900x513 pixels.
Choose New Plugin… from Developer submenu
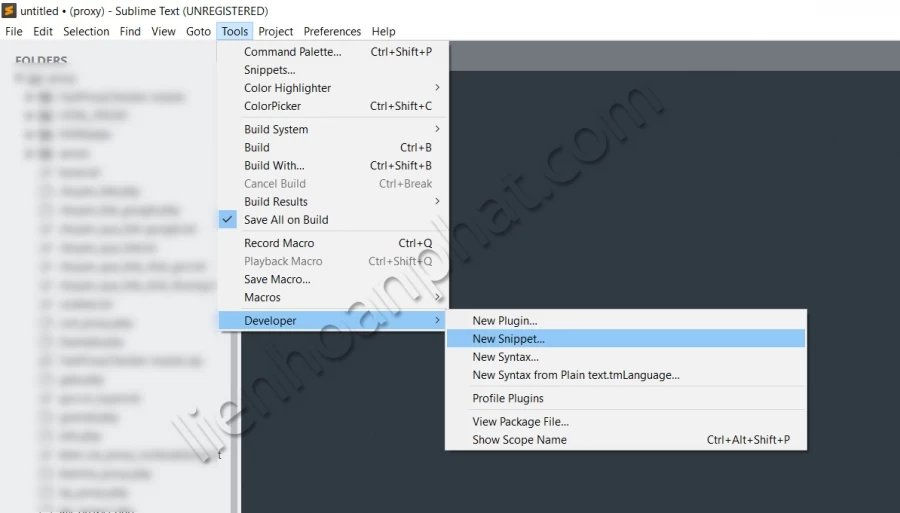tap(626, 321)
